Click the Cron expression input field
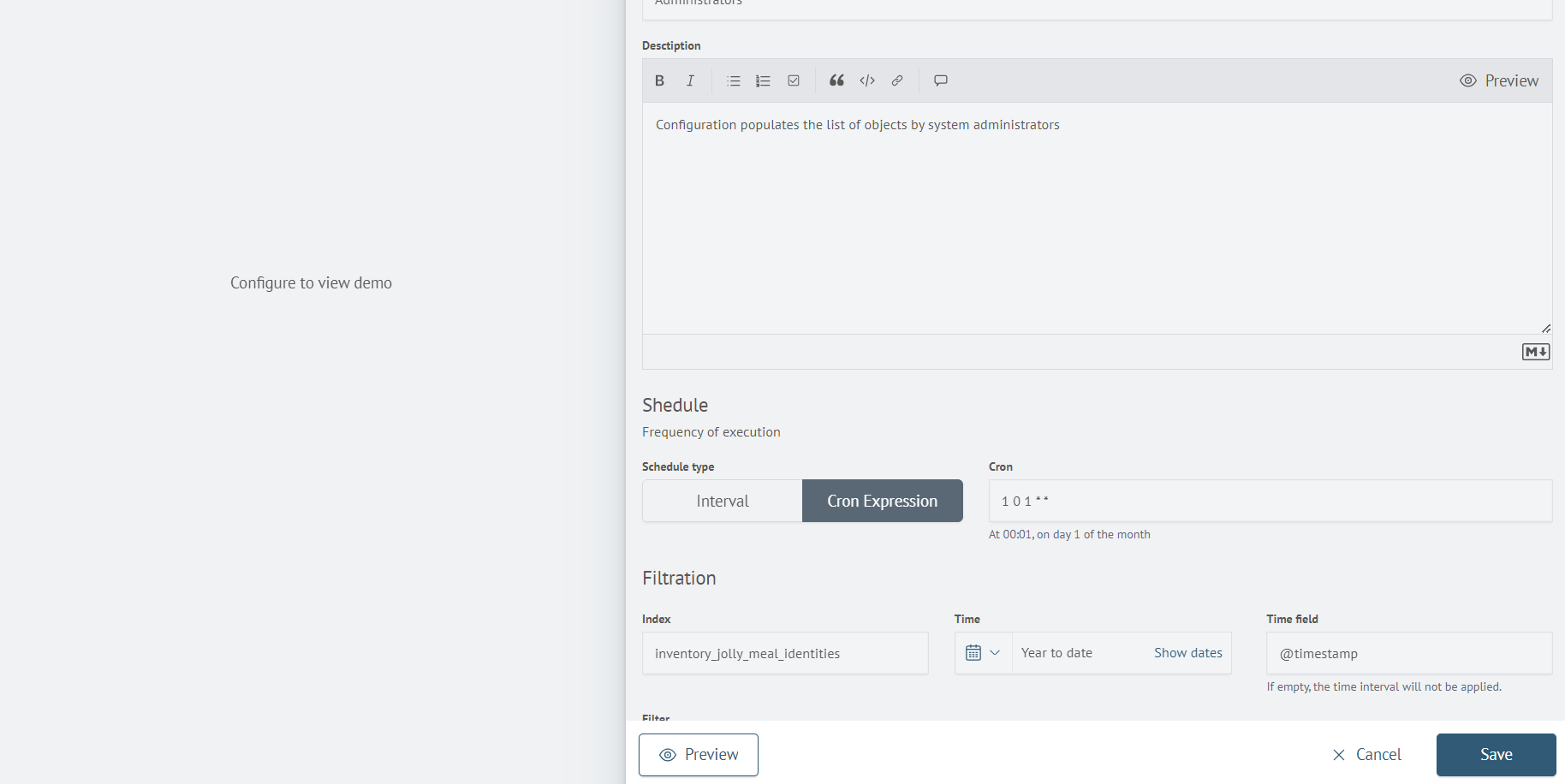This screenshot has width=1565, height=784. point(1270,501)
